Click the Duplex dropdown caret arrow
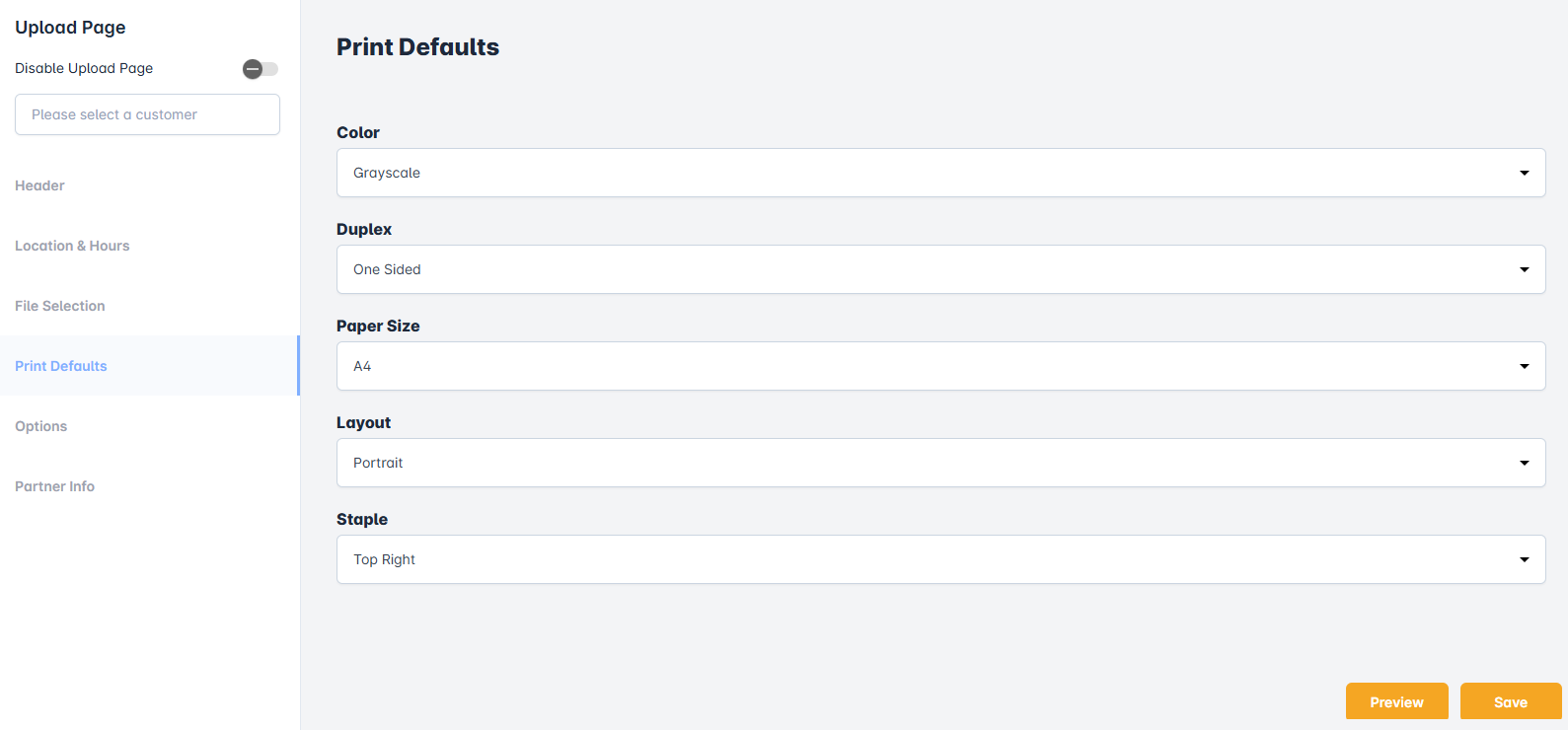 tap(1525, 269)
